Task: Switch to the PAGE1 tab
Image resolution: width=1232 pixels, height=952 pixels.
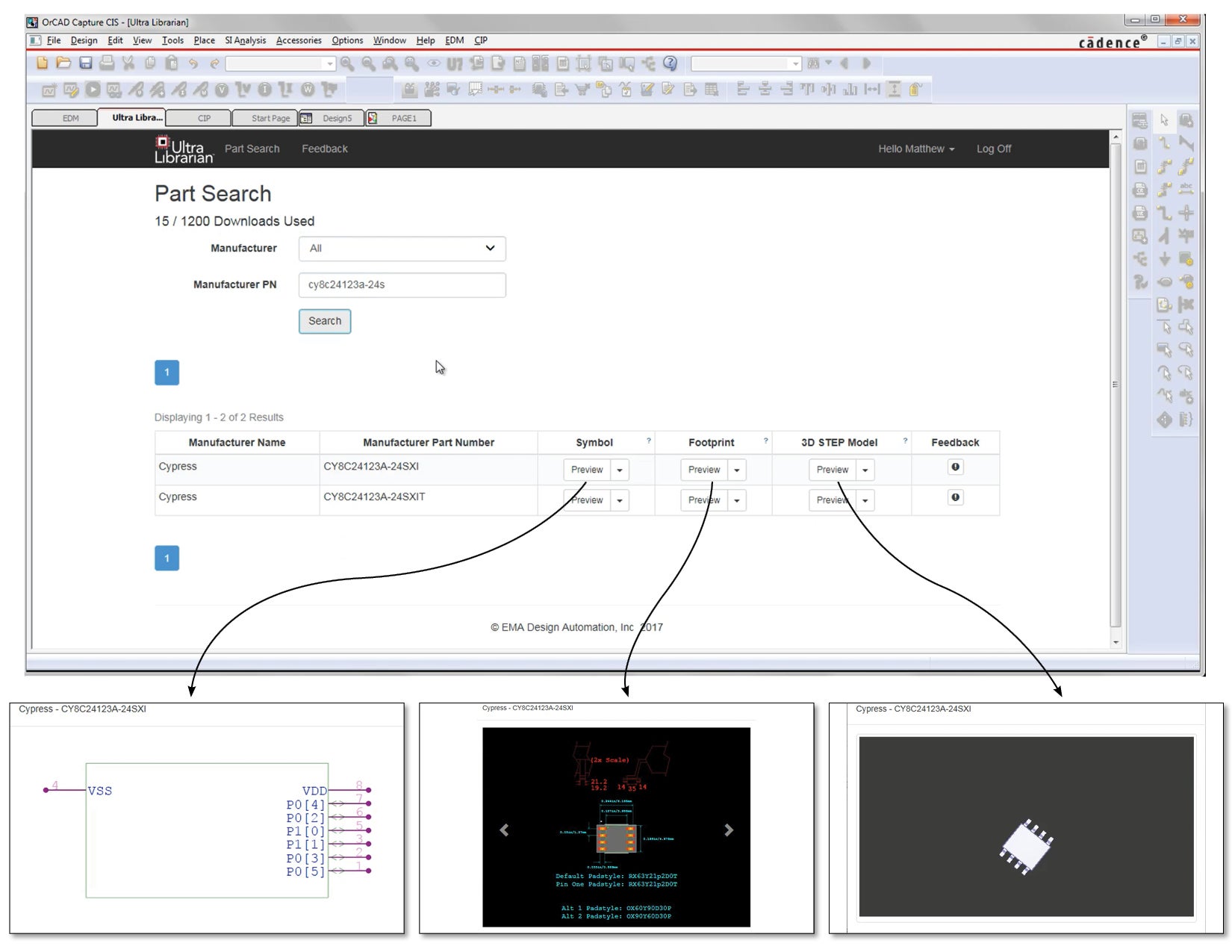Action: click(399, 118)
